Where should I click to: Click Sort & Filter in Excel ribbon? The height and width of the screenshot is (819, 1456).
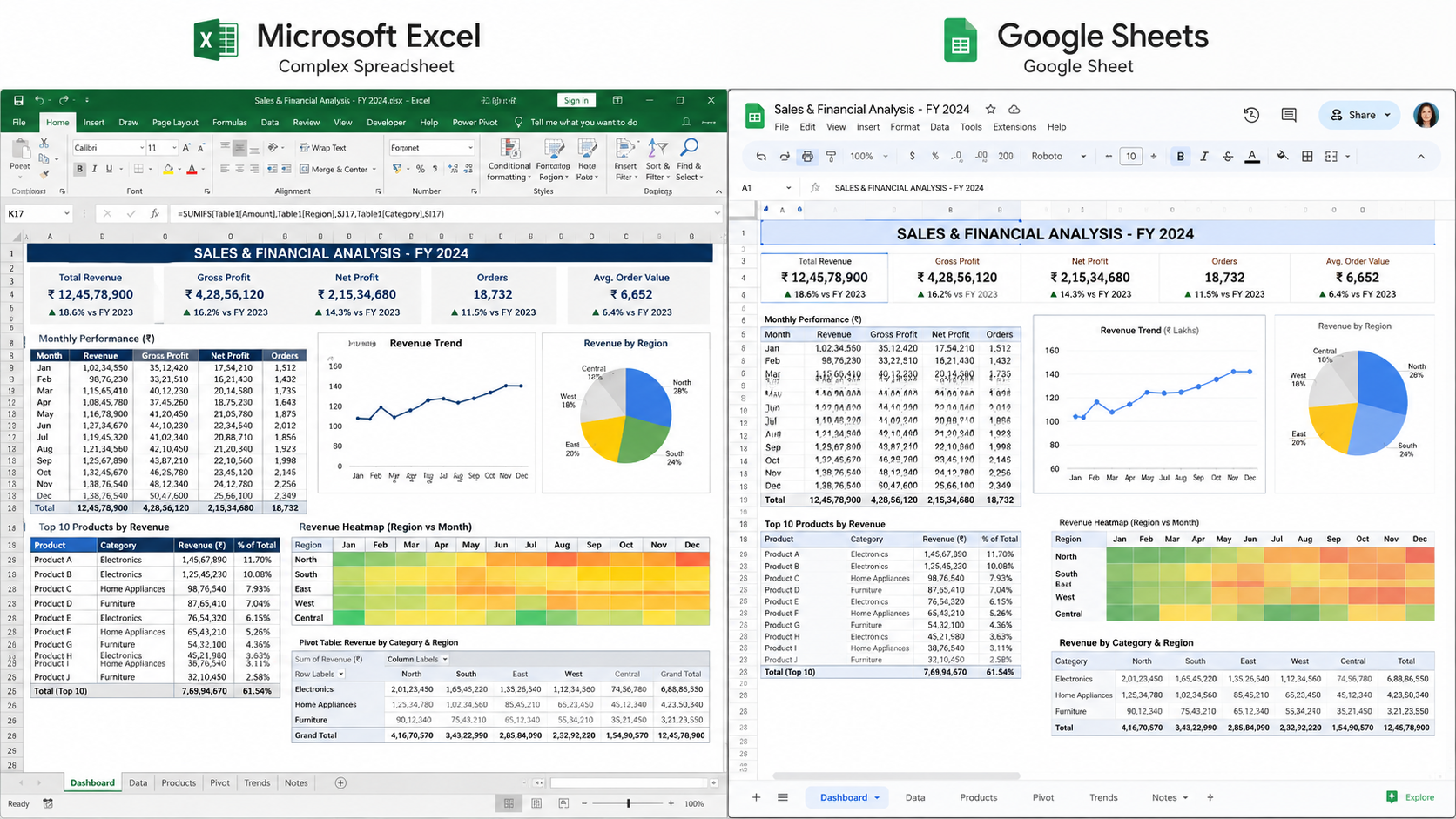coord(657,159)
